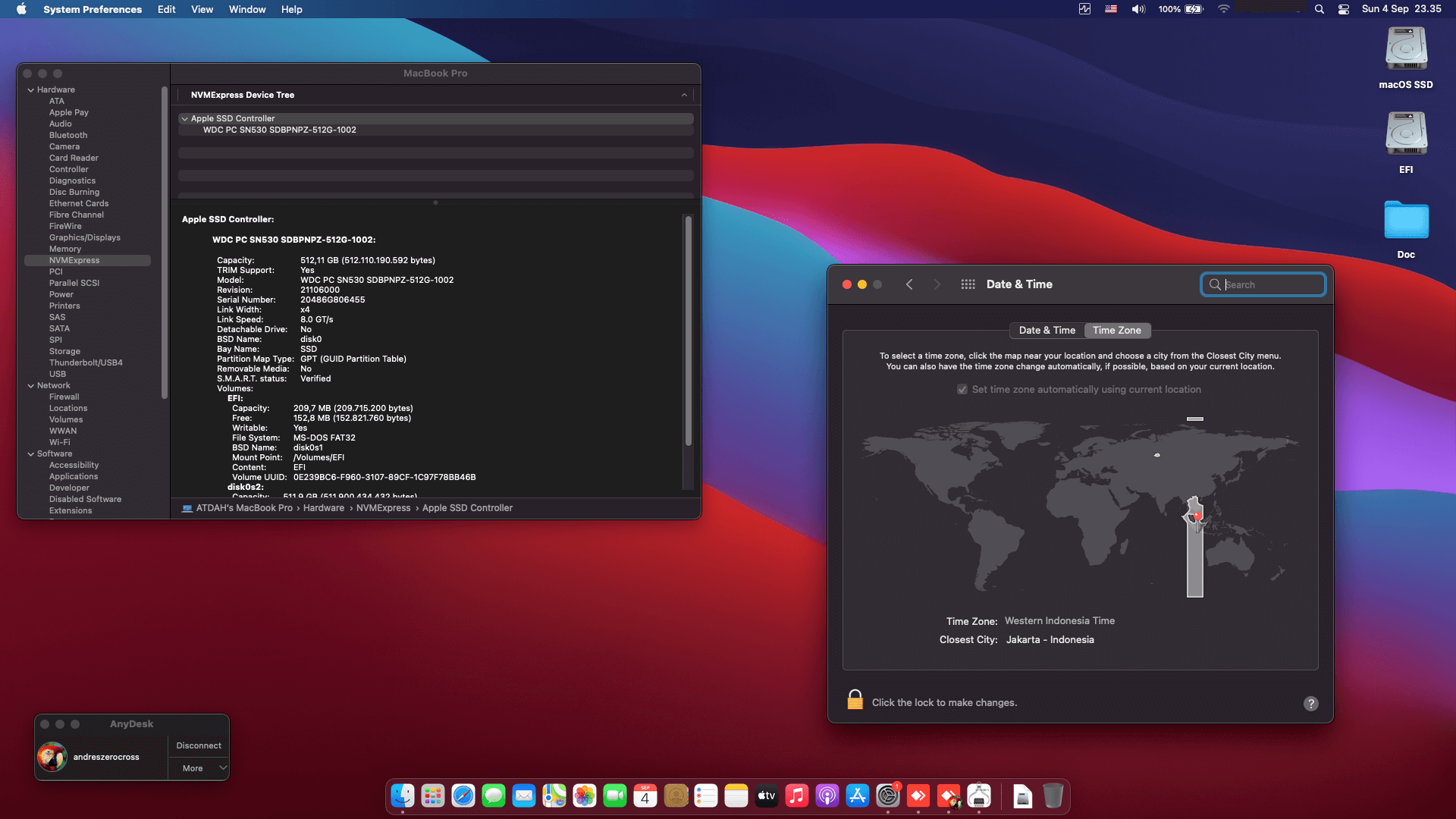Open the Help menu
This screenshot has height=819, width=1456.
pos(291,9)
